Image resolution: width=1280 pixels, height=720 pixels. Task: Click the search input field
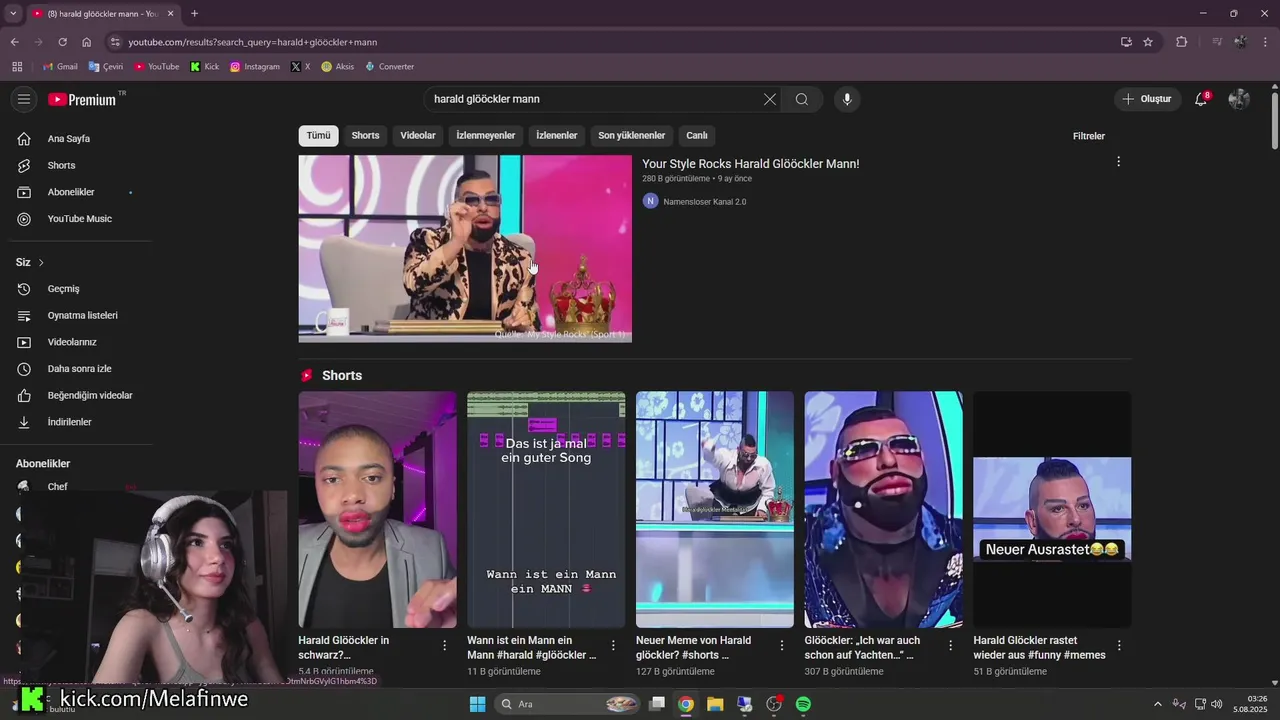pyautogui.click(x=595, y=99)
